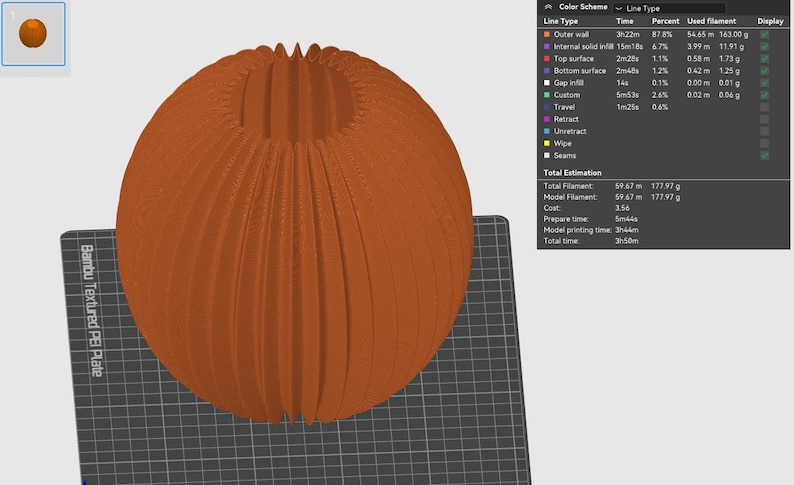Click the Time column header
The width and height of the screenshot is (794, 485).
click(624, 21)
